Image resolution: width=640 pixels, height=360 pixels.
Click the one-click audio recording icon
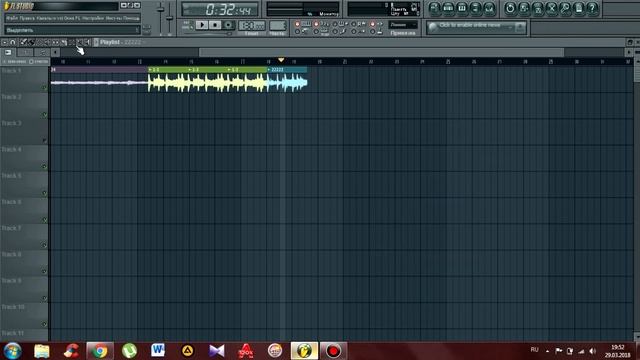(x=565, y=8)
